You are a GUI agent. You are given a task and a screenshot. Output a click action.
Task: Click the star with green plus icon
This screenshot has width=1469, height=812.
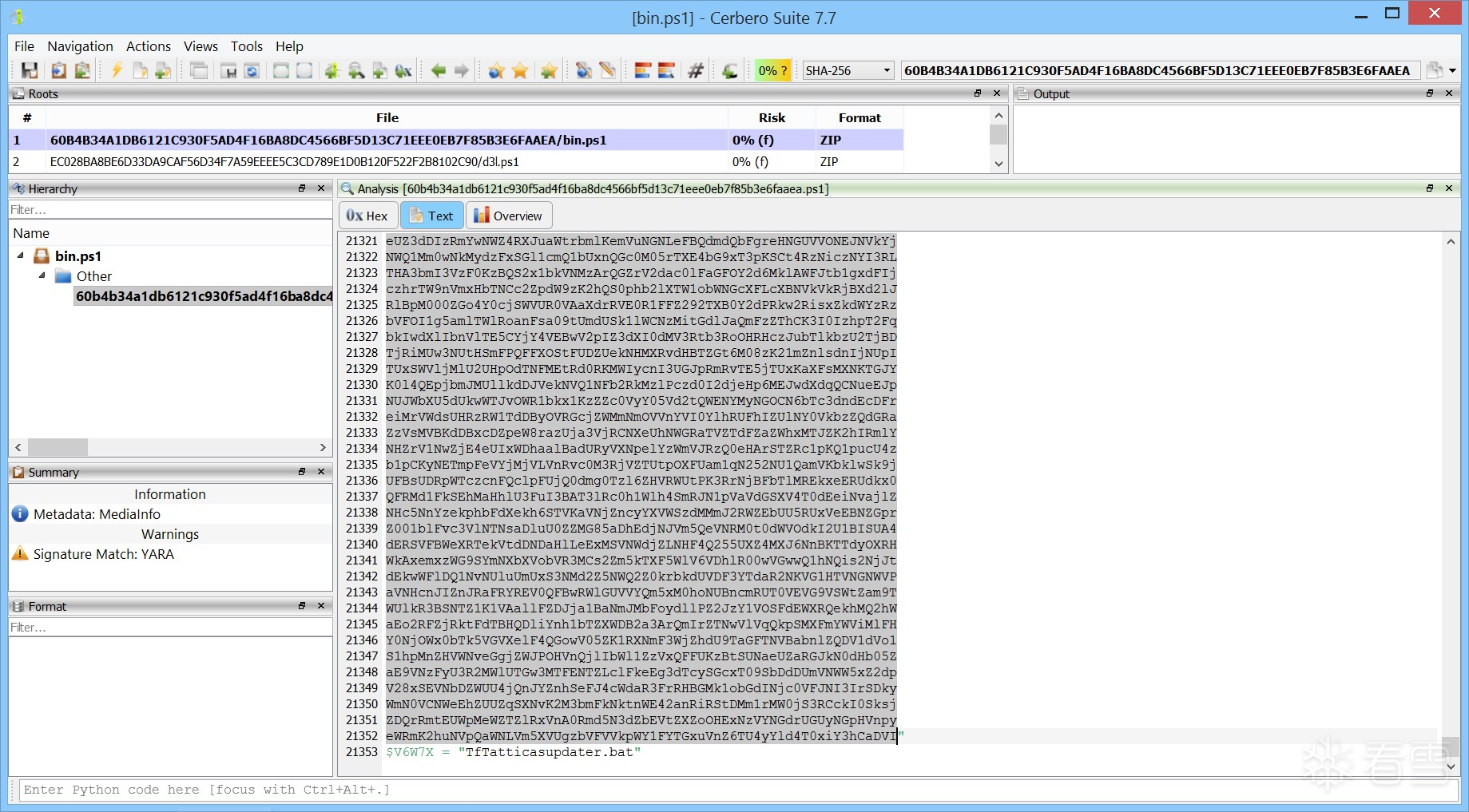549,70
